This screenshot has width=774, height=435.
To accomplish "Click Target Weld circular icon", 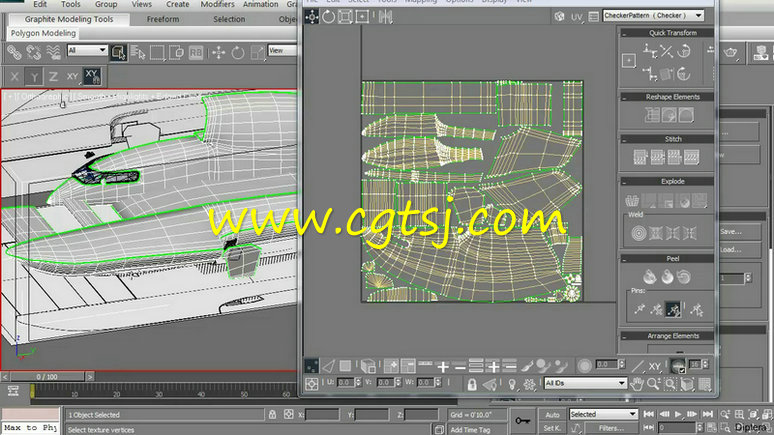I will coord(639,233).
